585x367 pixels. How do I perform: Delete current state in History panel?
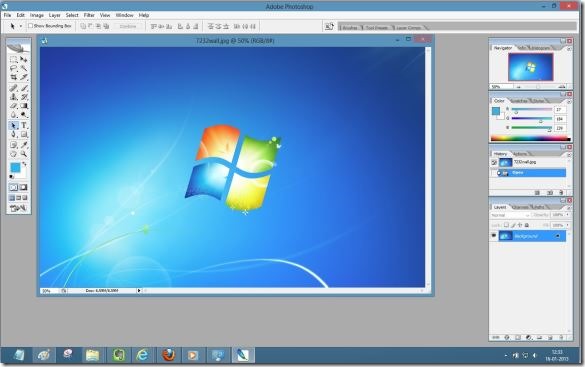(x=561, y=193)
